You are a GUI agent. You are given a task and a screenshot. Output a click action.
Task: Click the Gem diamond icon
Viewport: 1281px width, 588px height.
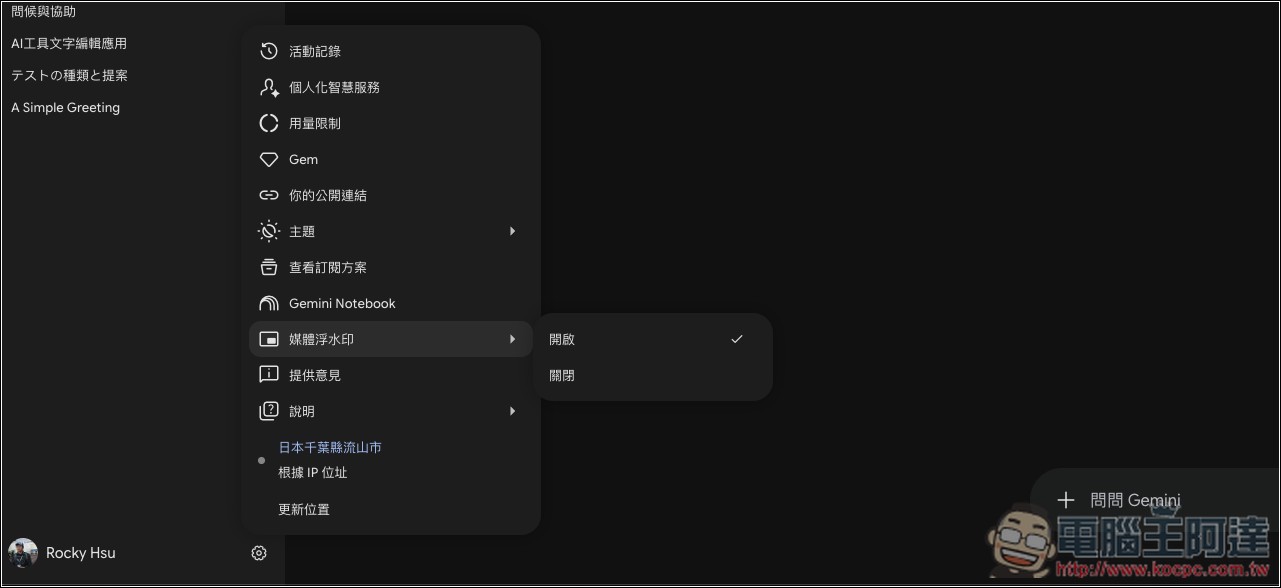coord(269,159)
